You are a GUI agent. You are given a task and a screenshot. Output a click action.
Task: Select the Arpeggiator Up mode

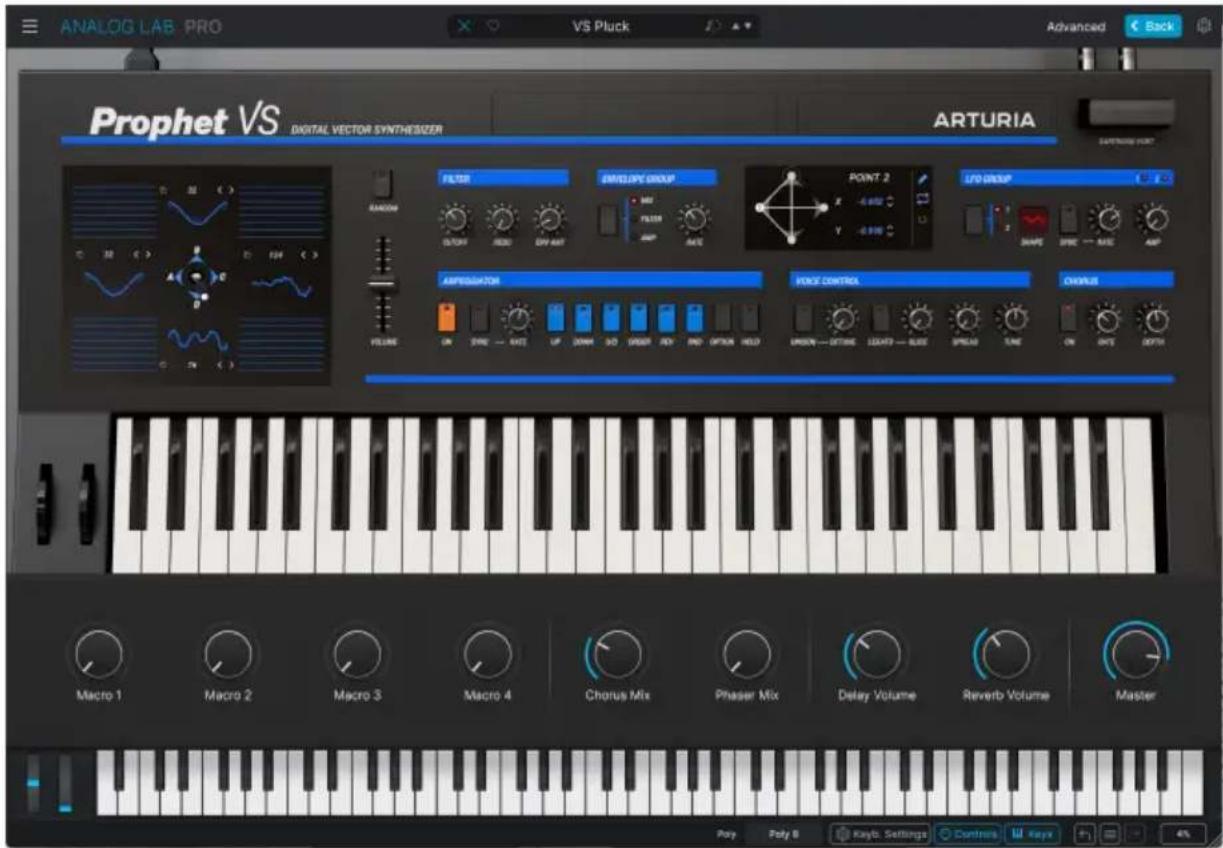tap(557, 318)
